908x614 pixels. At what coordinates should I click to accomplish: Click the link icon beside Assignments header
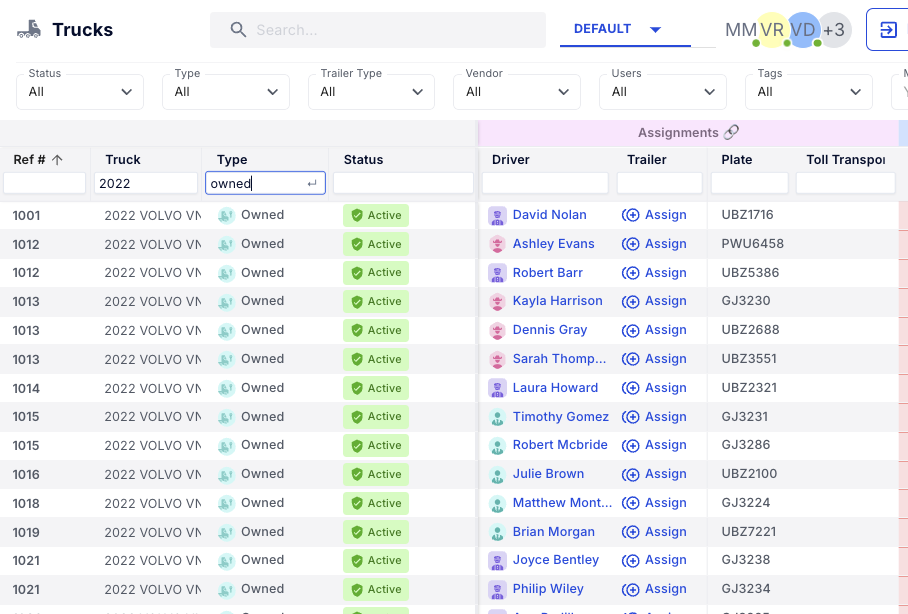731,132
